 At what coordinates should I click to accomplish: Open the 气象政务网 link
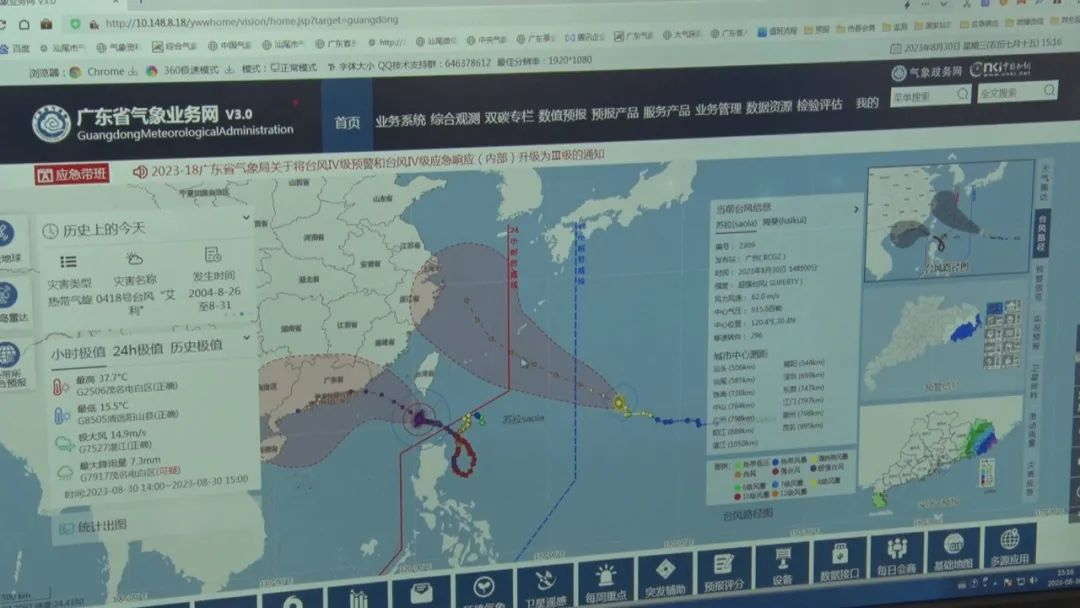926,72
